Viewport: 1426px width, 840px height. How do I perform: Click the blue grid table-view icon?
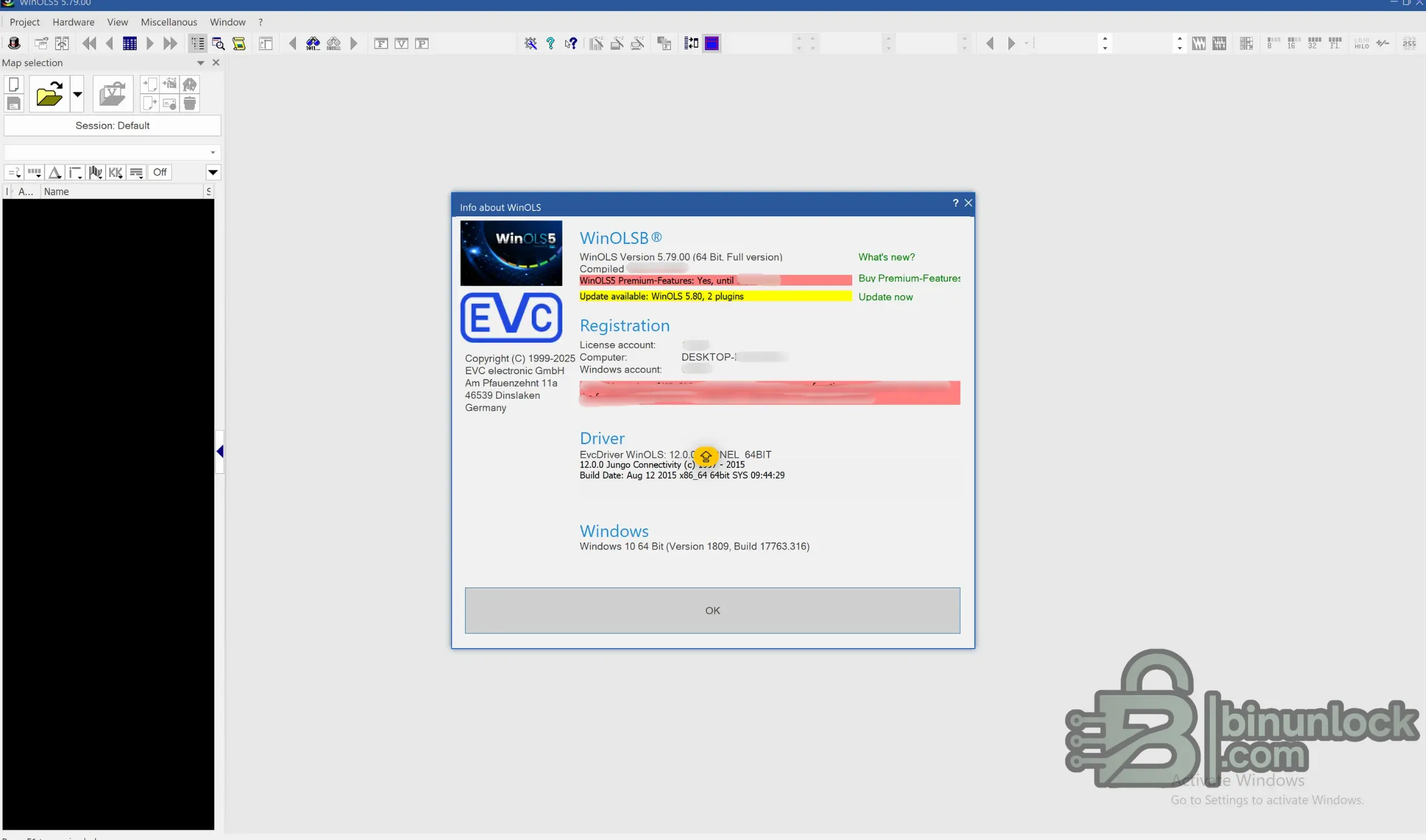pos(130,43)
